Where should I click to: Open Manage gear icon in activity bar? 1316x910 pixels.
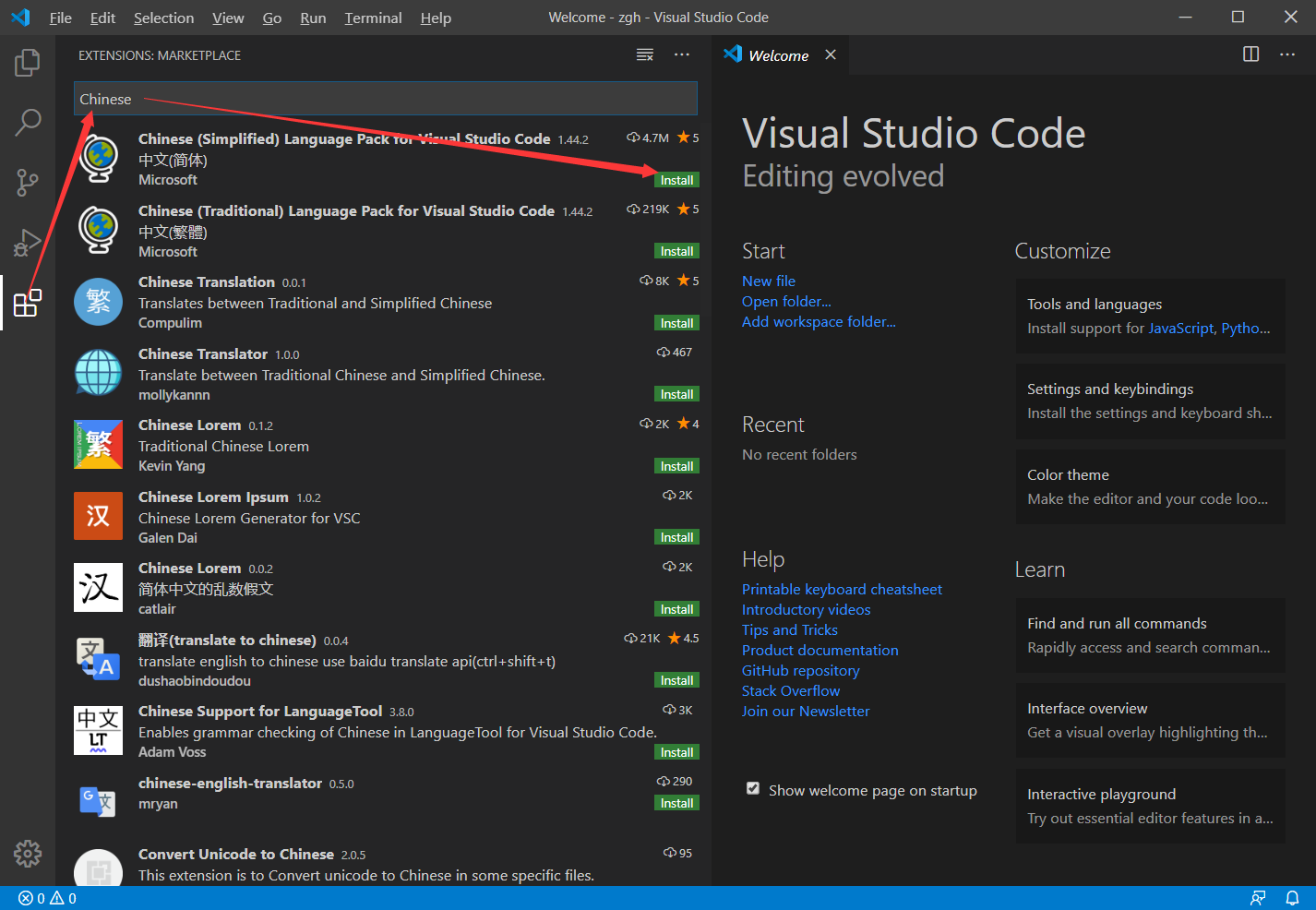tap(28, 854)
